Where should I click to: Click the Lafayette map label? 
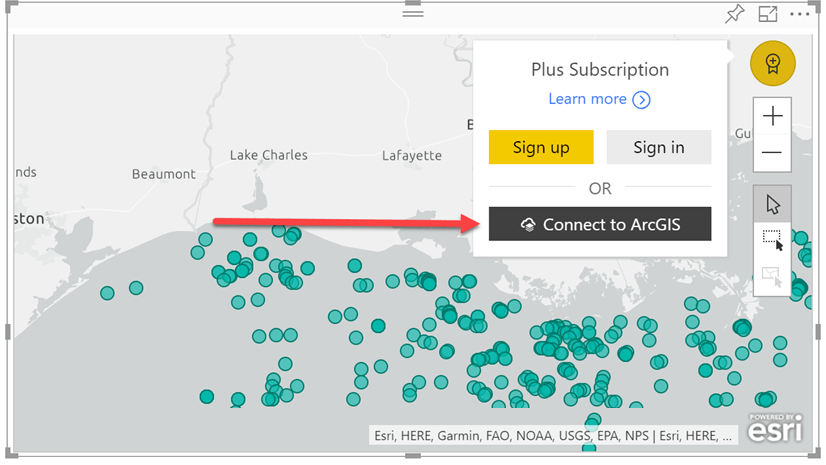point(411,155)
